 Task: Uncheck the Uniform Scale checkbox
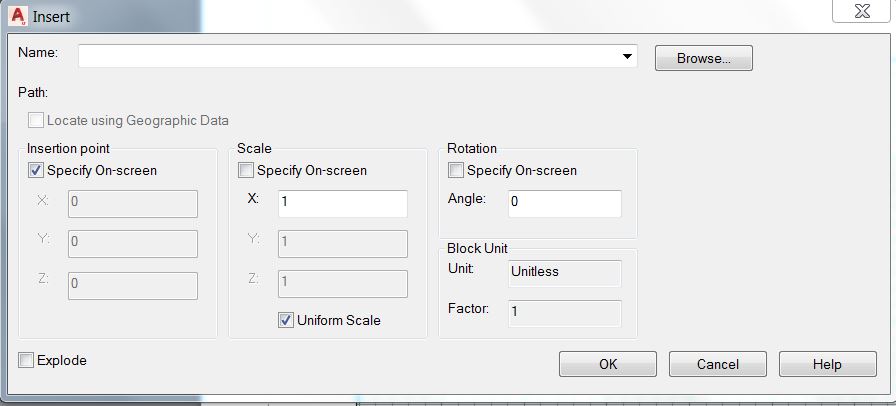[286, 320]
